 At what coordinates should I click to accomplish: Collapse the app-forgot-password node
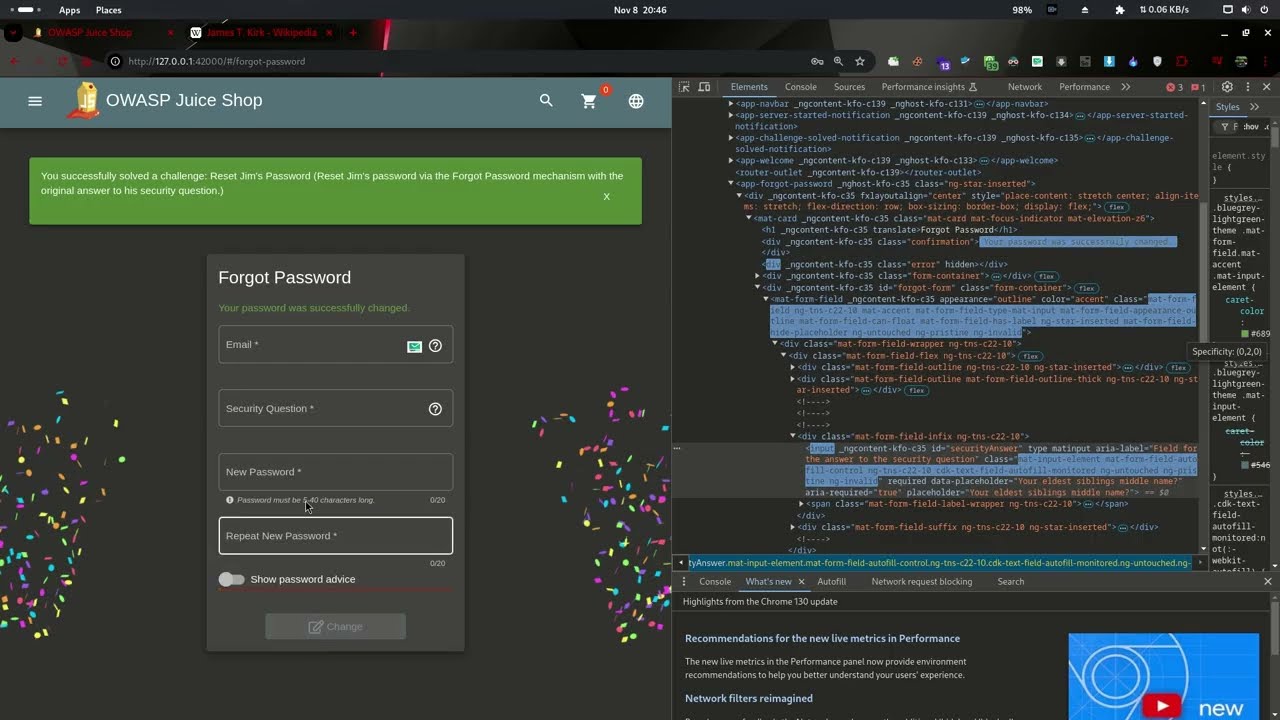731,184
